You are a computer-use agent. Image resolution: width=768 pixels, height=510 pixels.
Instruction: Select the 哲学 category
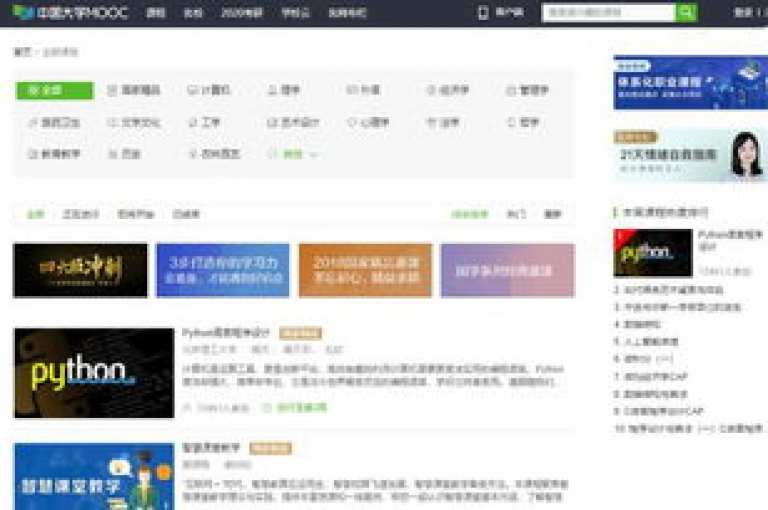(524, 122)
